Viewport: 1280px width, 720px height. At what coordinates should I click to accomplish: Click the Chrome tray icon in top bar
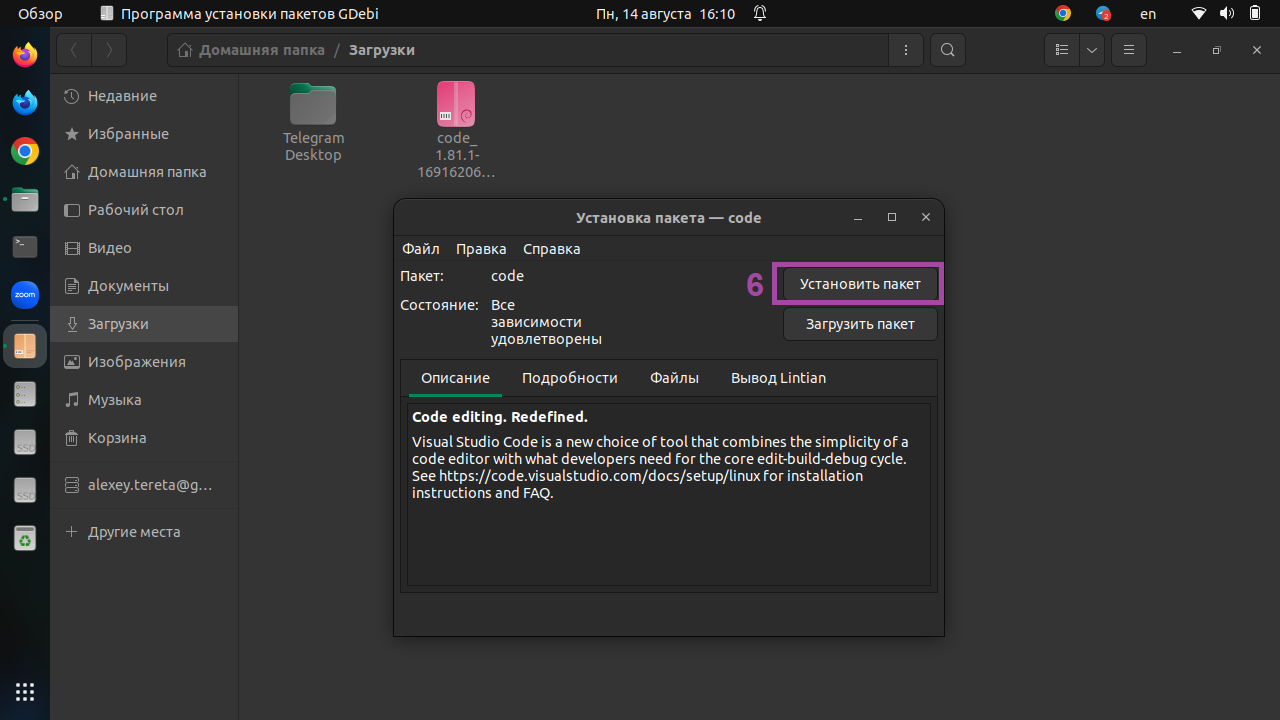[1062, 14]
